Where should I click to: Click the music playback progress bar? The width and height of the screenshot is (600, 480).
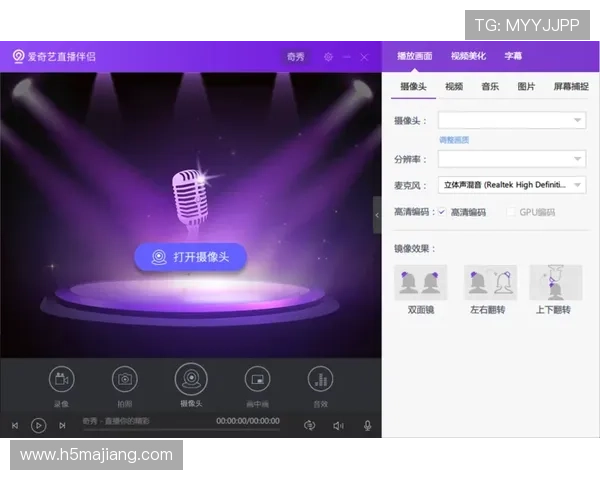coord(181,430)
